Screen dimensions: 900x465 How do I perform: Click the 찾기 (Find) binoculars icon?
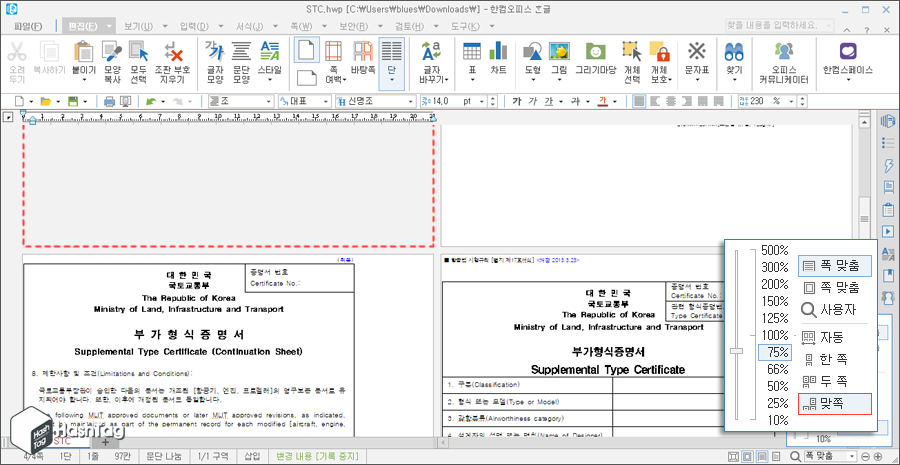734,52
